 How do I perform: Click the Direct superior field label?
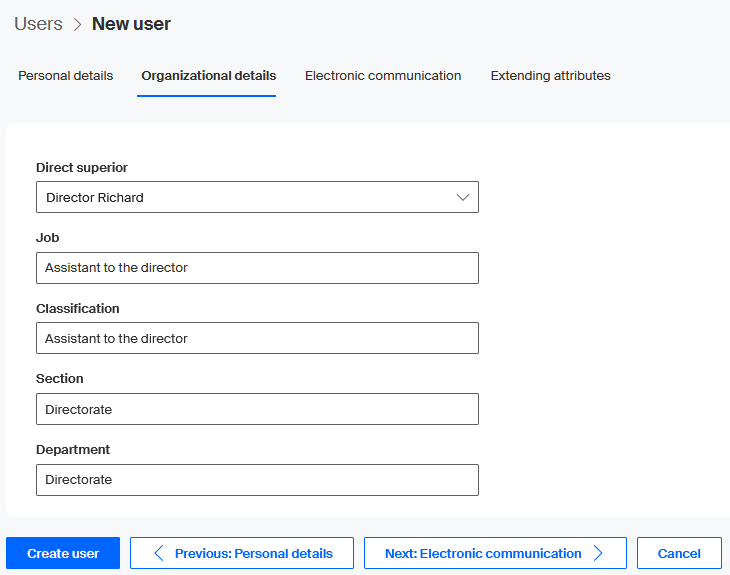(82, 168)
